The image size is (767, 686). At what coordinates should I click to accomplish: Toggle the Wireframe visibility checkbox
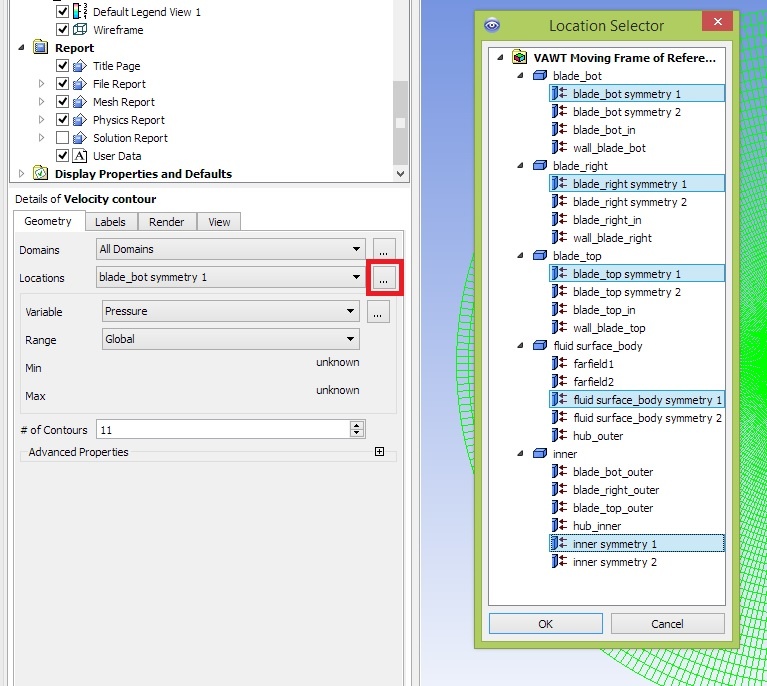(x=62, y=29)
